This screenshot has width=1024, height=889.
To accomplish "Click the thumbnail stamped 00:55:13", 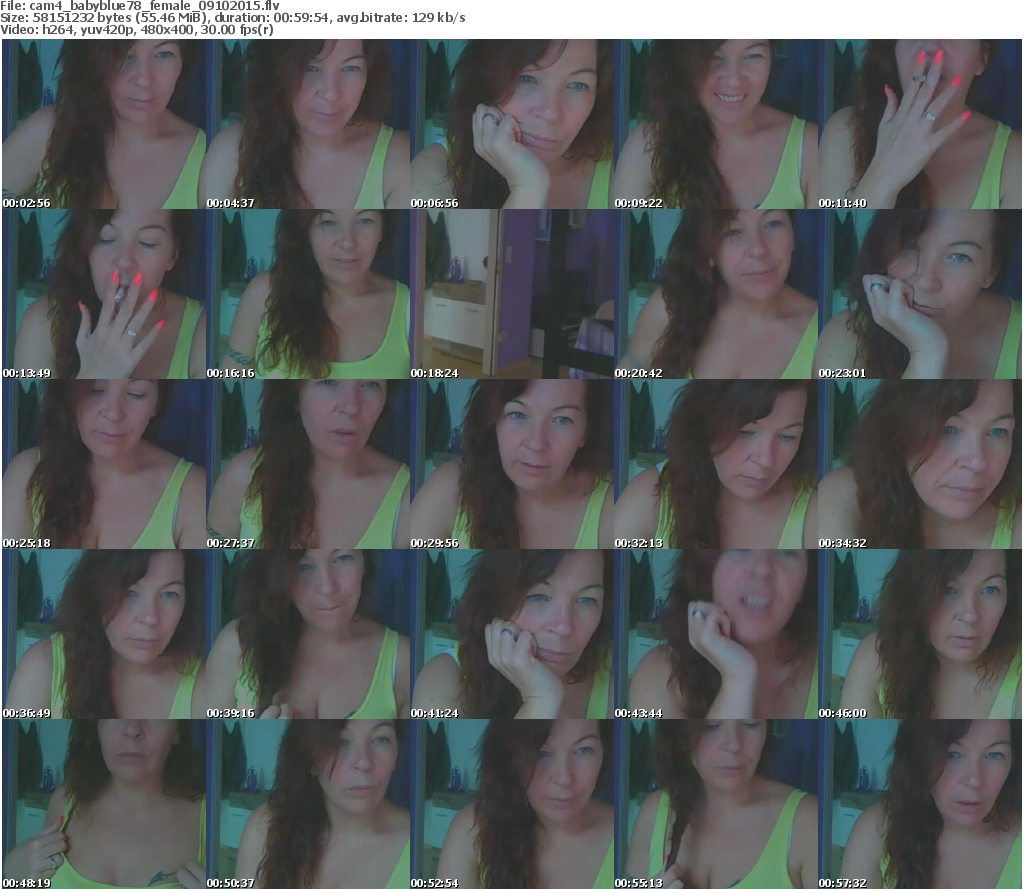I will tap(716, 804).
